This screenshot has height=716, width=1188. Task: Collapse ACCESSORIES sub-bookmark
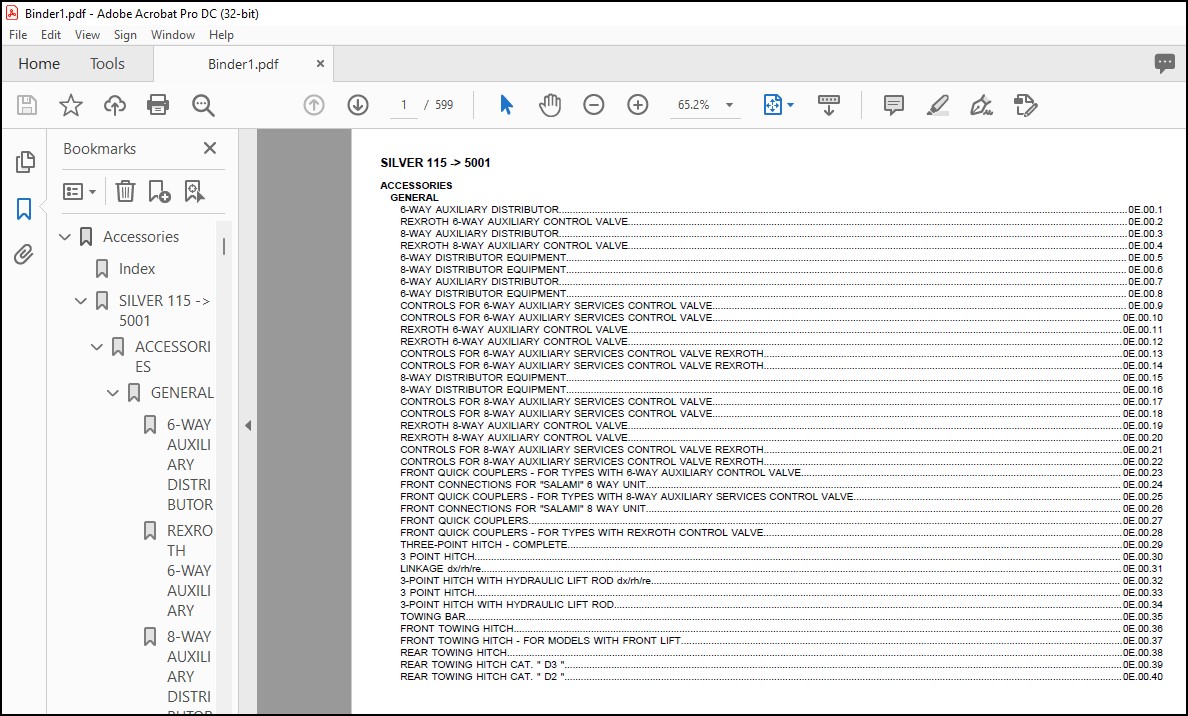(x=97, y=347)
